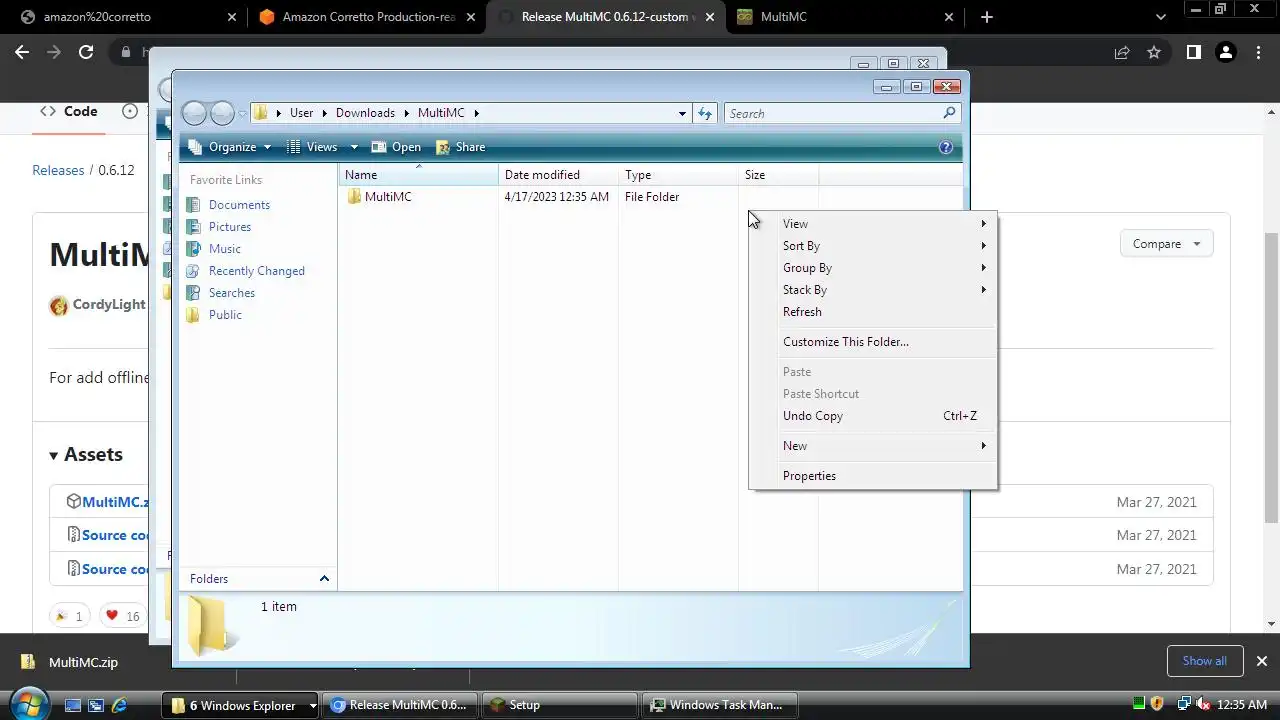Open Documents favorite link
The width and height of the screenshot is (1280, 720).
[x=239, y=205]
